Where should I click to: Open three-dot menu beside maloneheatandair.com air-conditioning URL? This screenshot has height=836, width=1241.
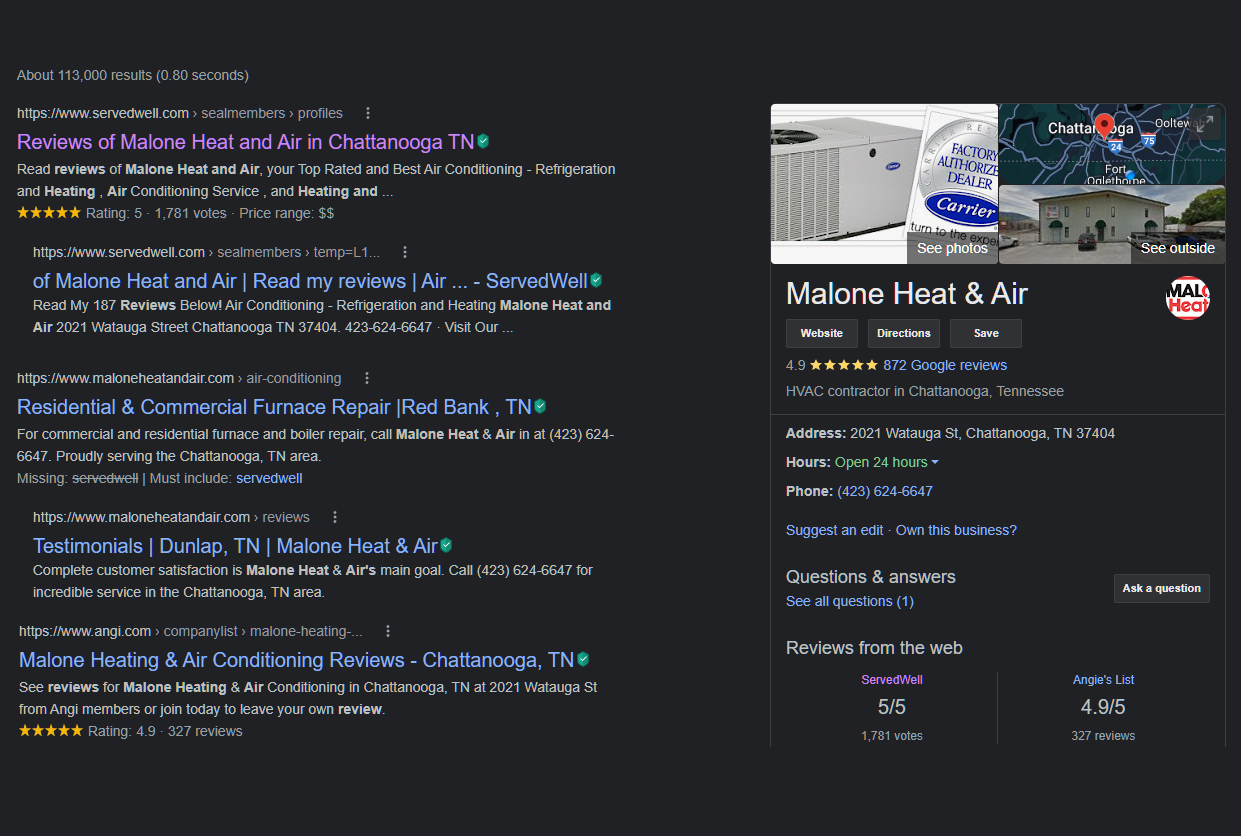[367, 378]
